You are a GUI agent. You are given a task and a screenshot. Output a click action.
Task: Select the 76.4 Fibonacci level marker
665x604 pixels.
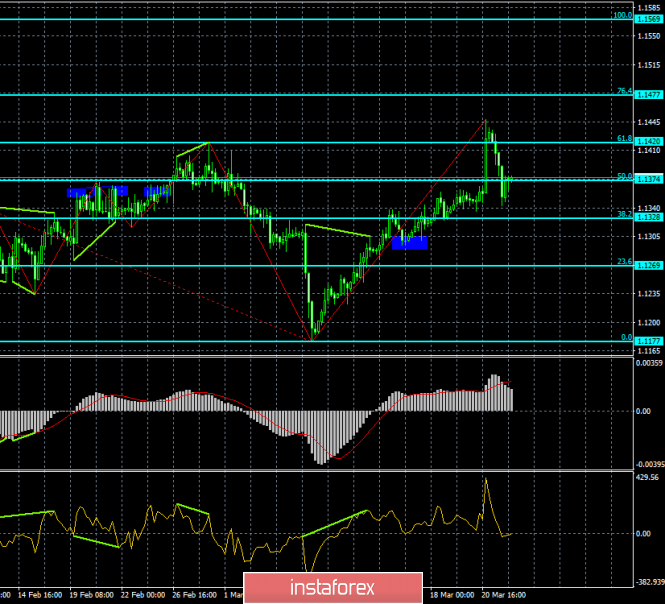click(x=624, y=91)
